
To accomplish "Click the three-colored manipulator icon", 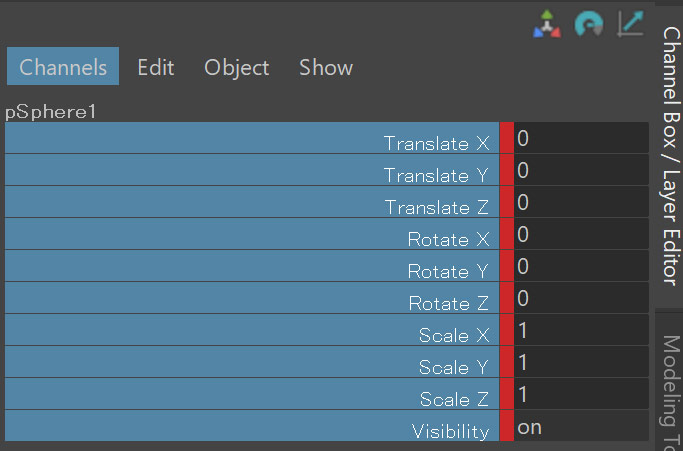I will click(x=546, y=25).
